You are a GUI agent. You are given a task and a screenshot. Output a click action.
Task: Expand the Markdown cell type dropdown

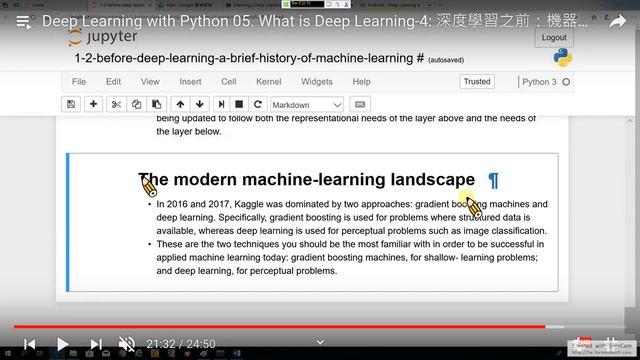pos(307,105)
